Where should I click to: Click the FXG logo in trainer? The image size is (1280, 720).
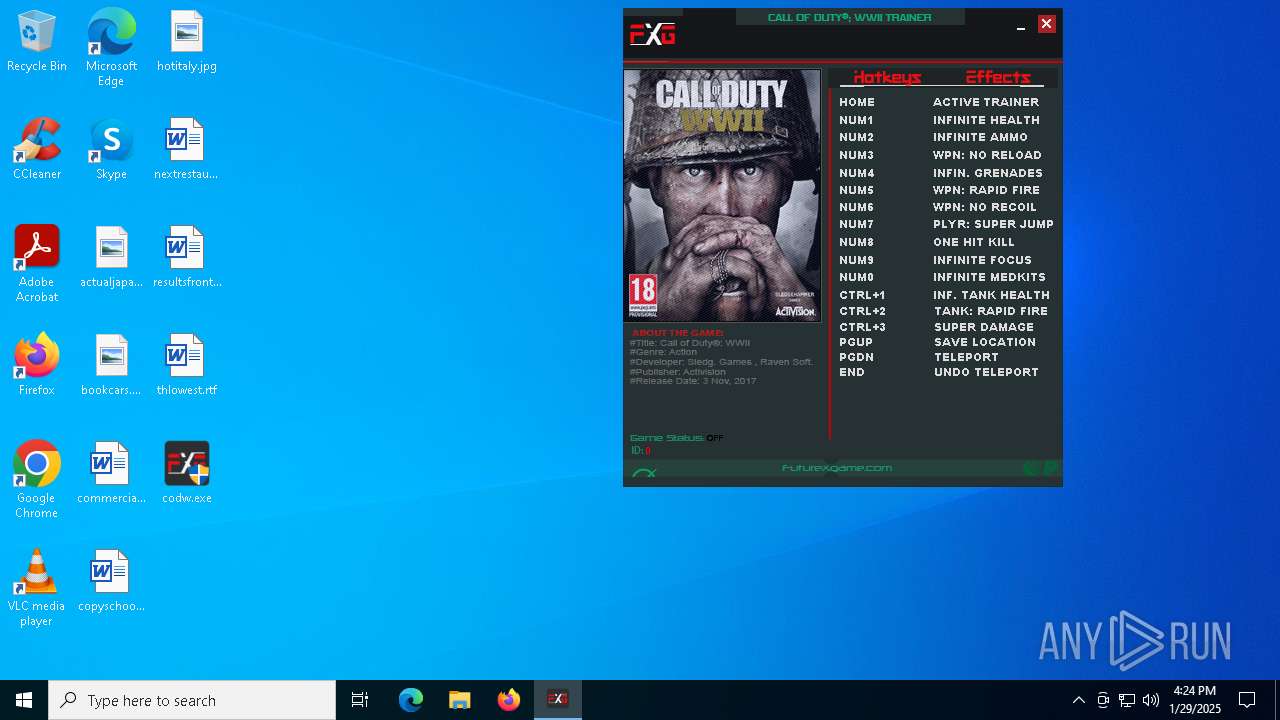click(x=652, y=35)
